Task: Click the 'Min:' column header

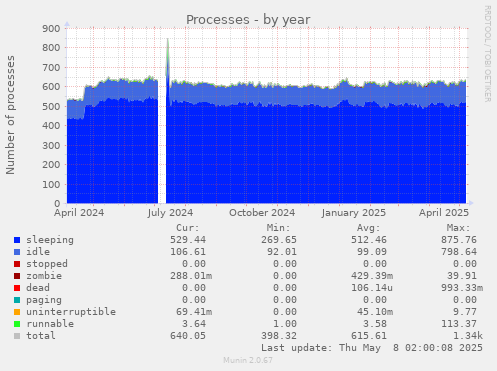Action: (279, 228)
